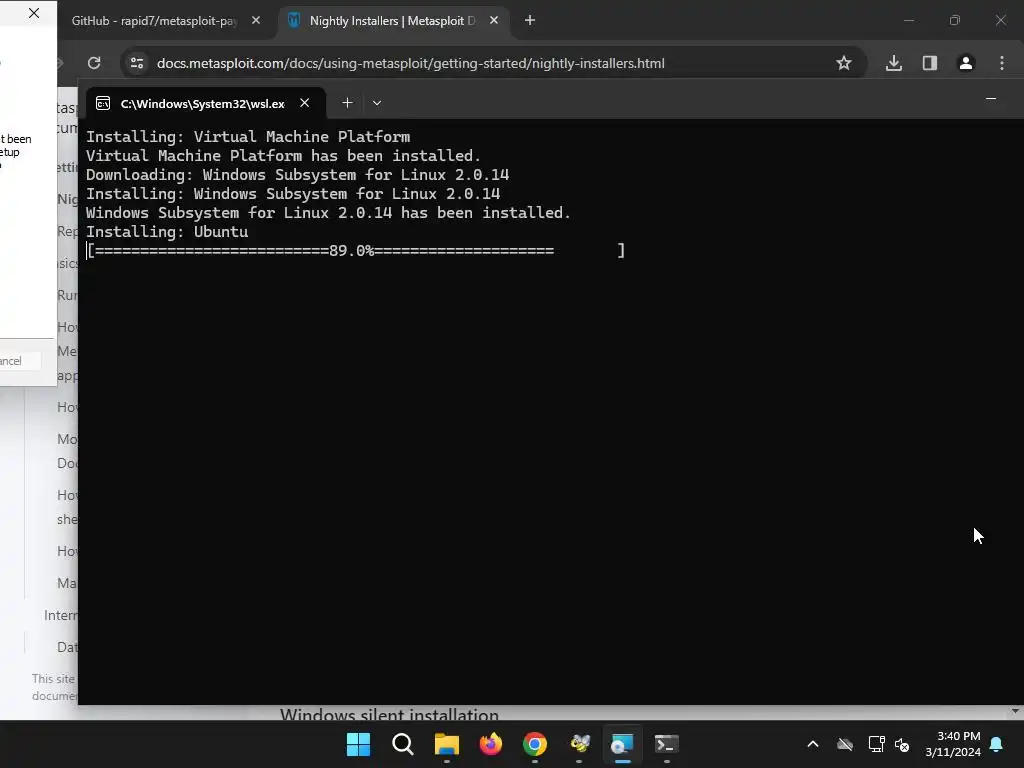Click the docs.metasploit.com address bar URL
The image size is (1024, 768).
411,63
